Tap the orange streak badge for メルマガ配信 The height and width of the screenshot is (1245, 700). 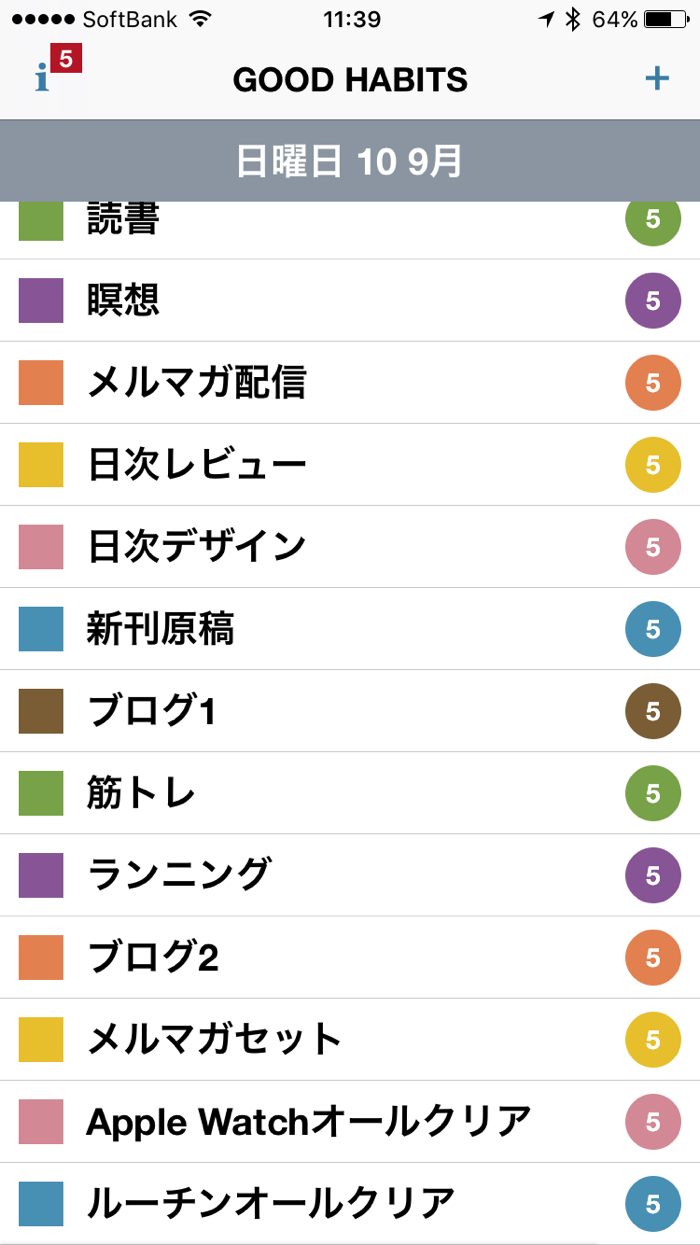pyautogui.click(x=652, y=382)
